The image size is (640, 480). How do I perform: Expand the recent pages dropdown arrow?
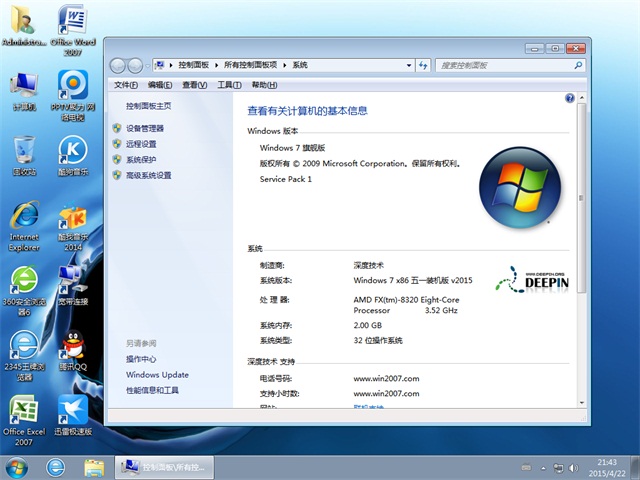pyautogui.click(x=147, y=65)
